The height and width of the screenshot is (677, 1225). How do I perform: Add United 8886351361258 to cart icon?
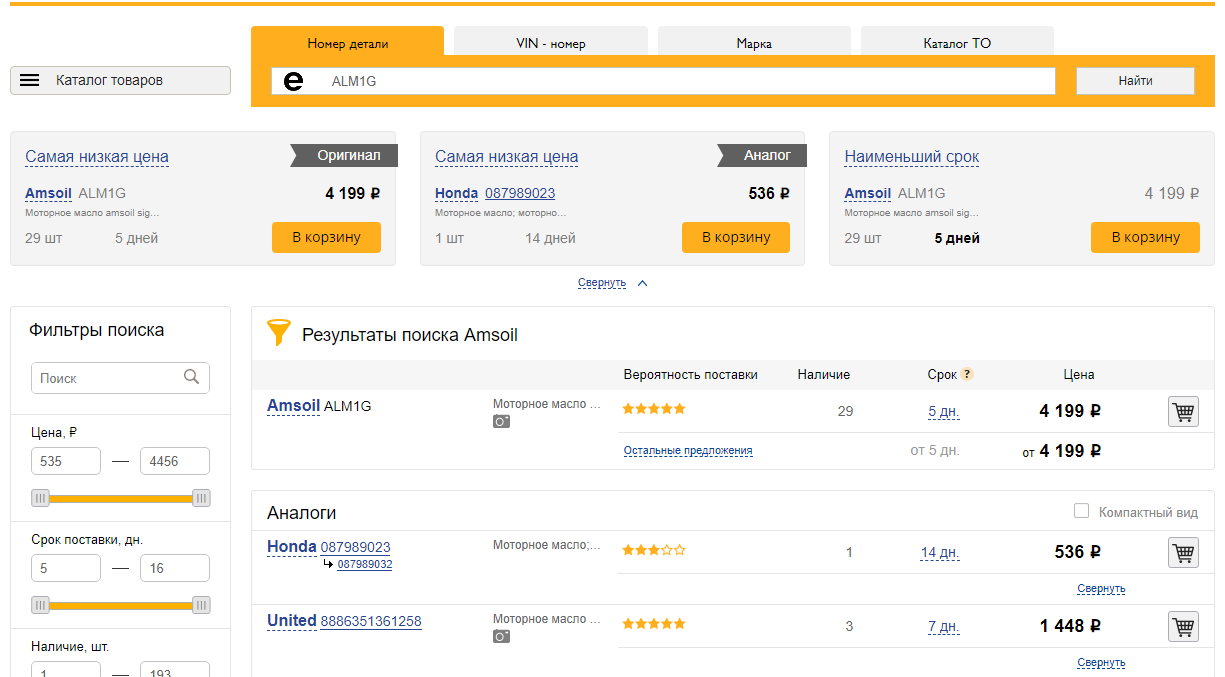coord(1183,627)
